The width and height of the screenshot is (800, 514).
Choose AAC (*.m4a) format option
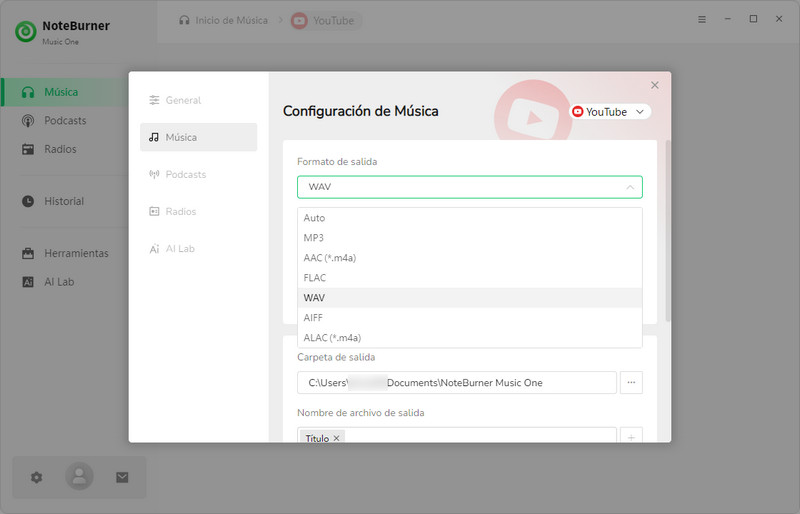pos(470,258)
